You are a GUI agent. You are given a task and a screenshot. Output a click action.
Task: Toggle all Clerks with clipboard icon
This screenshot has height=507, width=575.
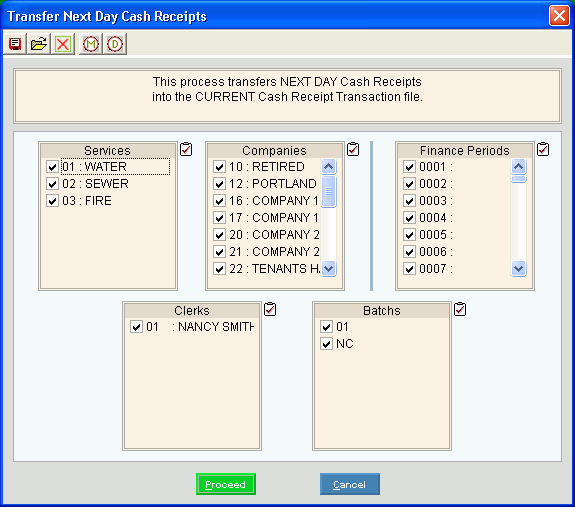pyautogui.click(x=270, y=309)
